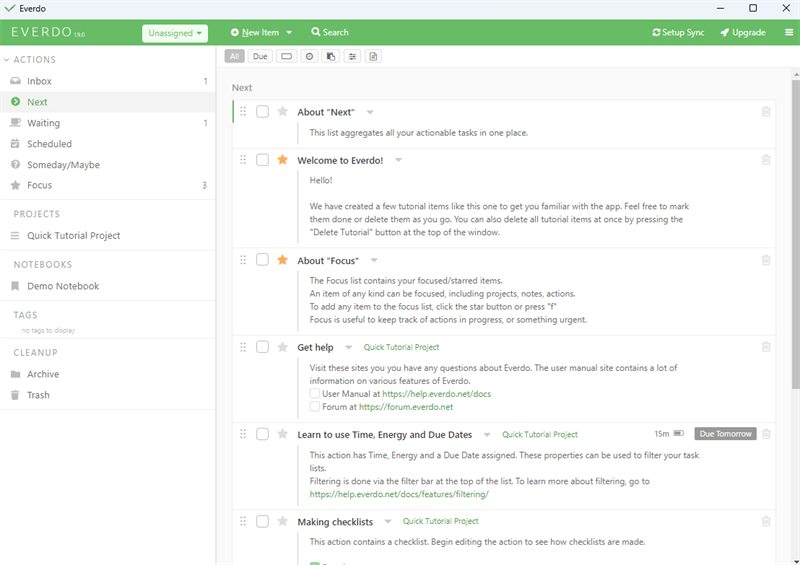Click the Search button in header

pyautogui.click(x=330, y=32)
